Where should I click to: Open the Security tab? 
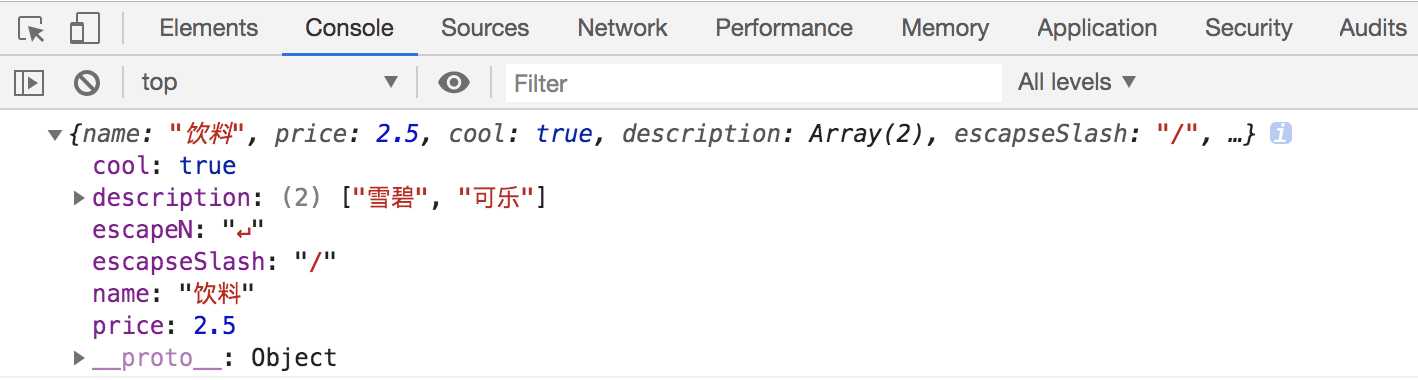click(x=1248, y=28)
